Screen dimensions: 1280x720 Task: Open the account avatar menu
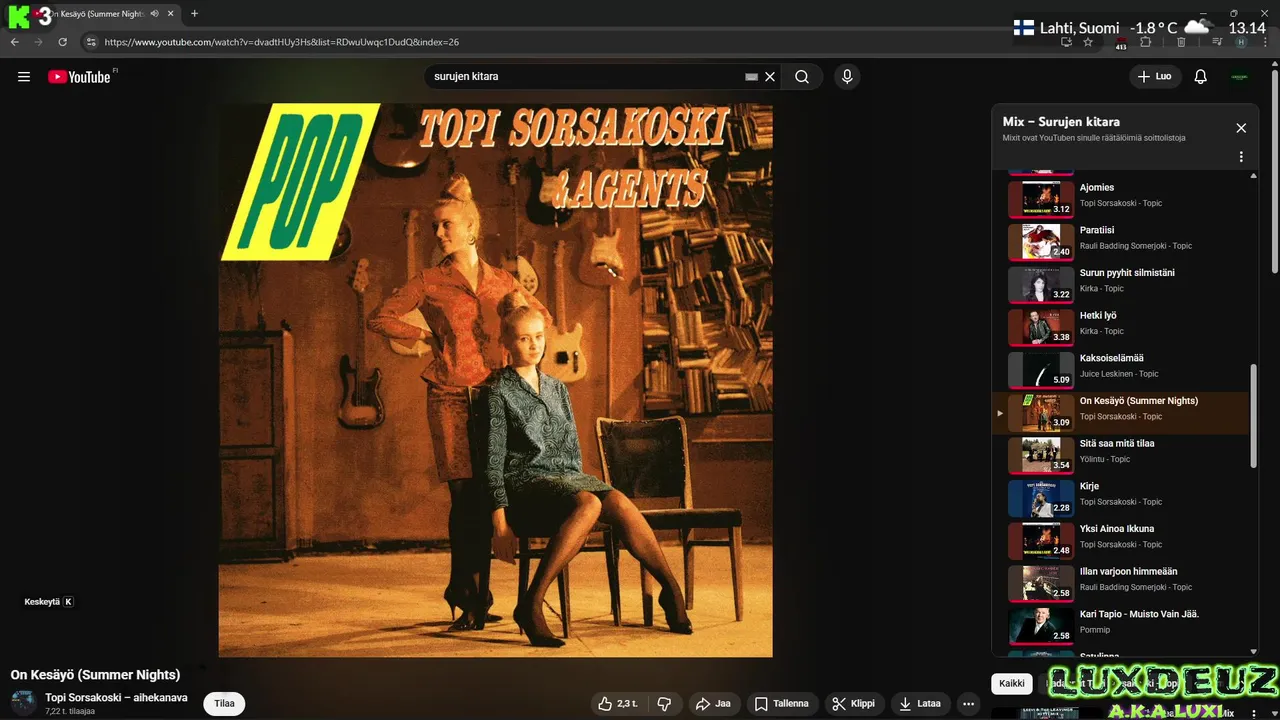1240,77
